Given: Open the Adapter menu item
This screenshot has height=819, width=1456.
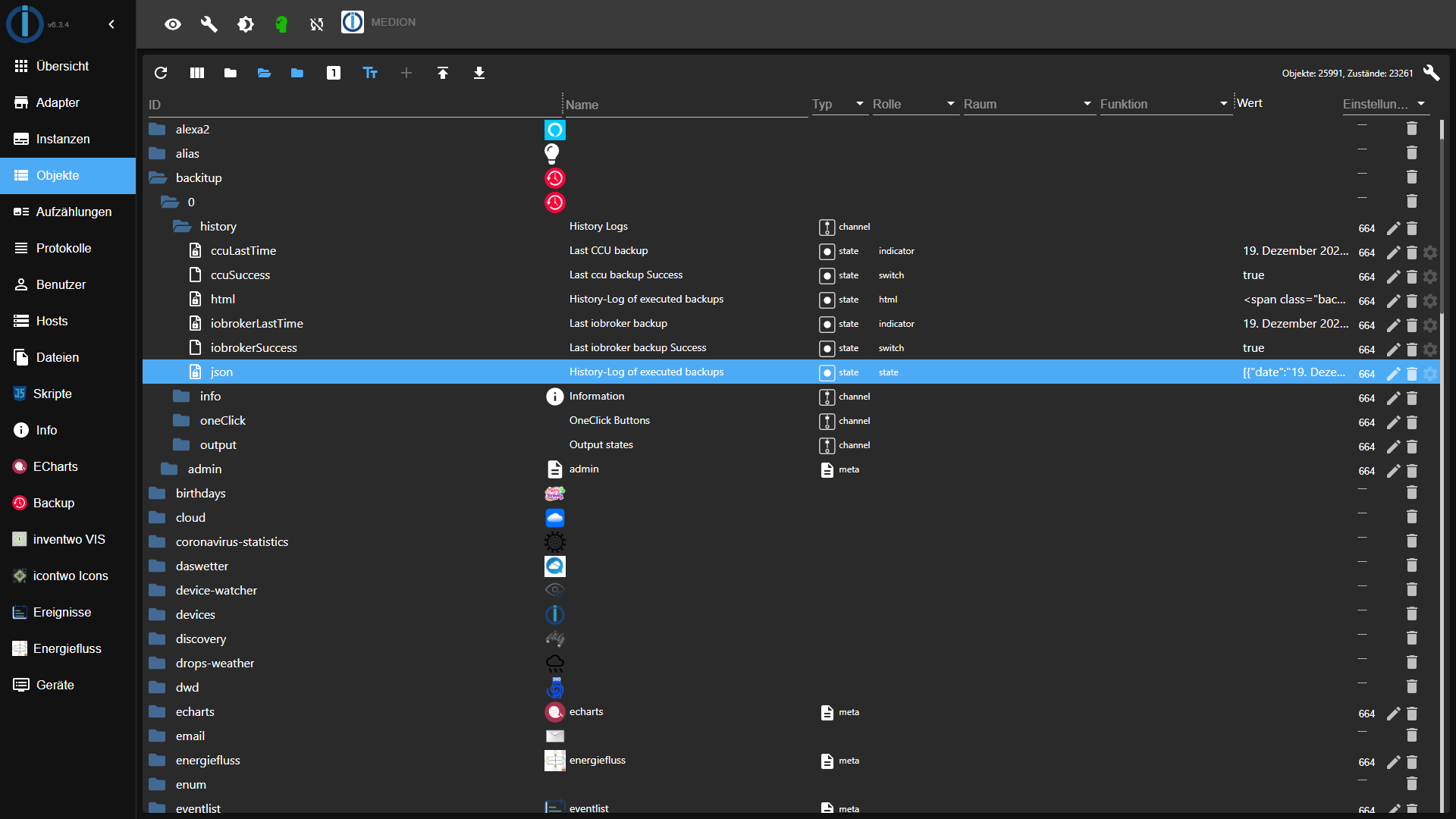Looking at the screenshot, I should coord(67,102).
